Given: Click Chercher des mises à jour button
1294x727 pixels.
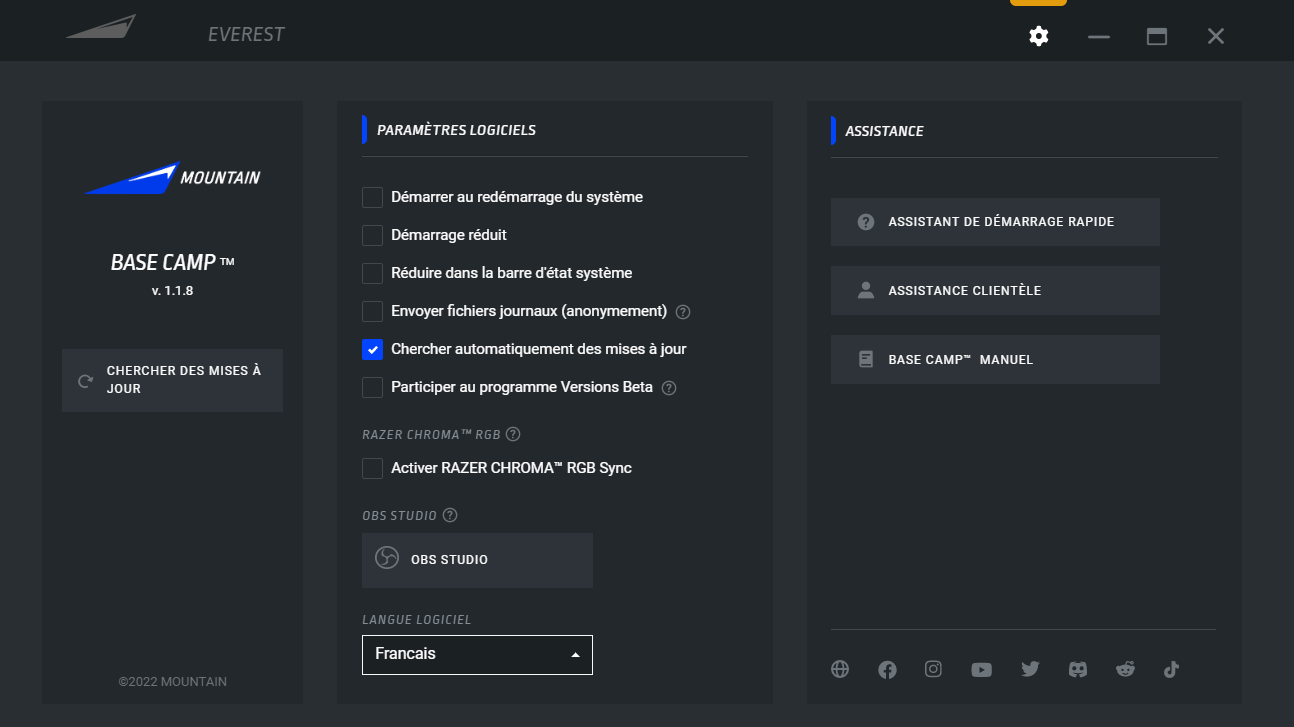Looking at the screenshot, I should pos(172,380).
